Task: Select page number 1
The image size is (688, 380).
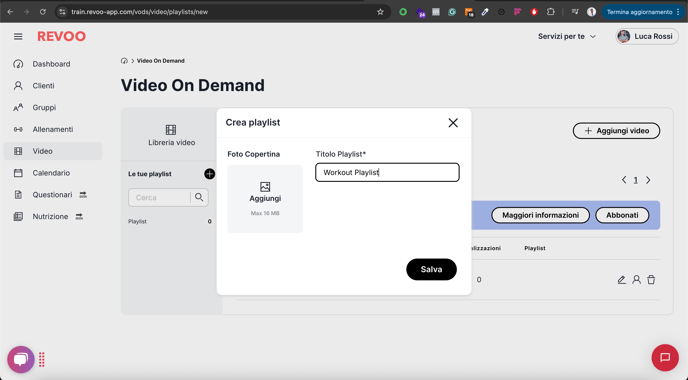Action: (635, 180)
